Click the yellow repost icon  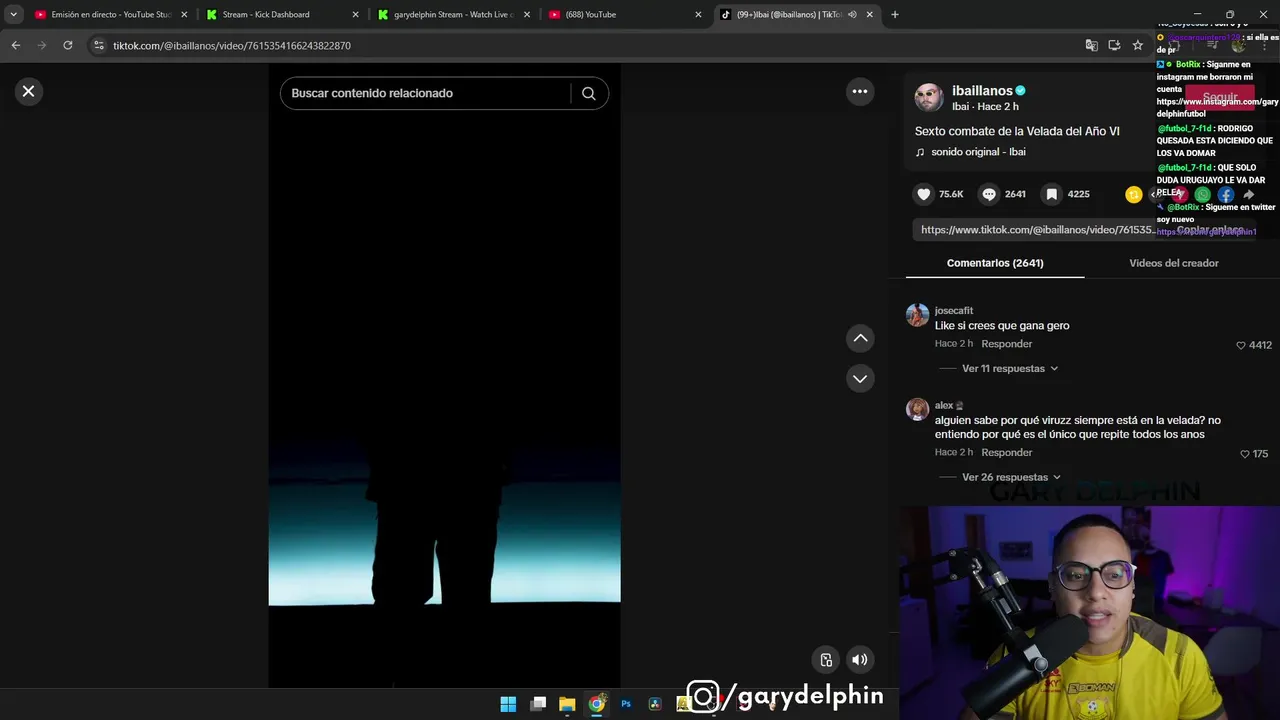tap(1134, 195)
